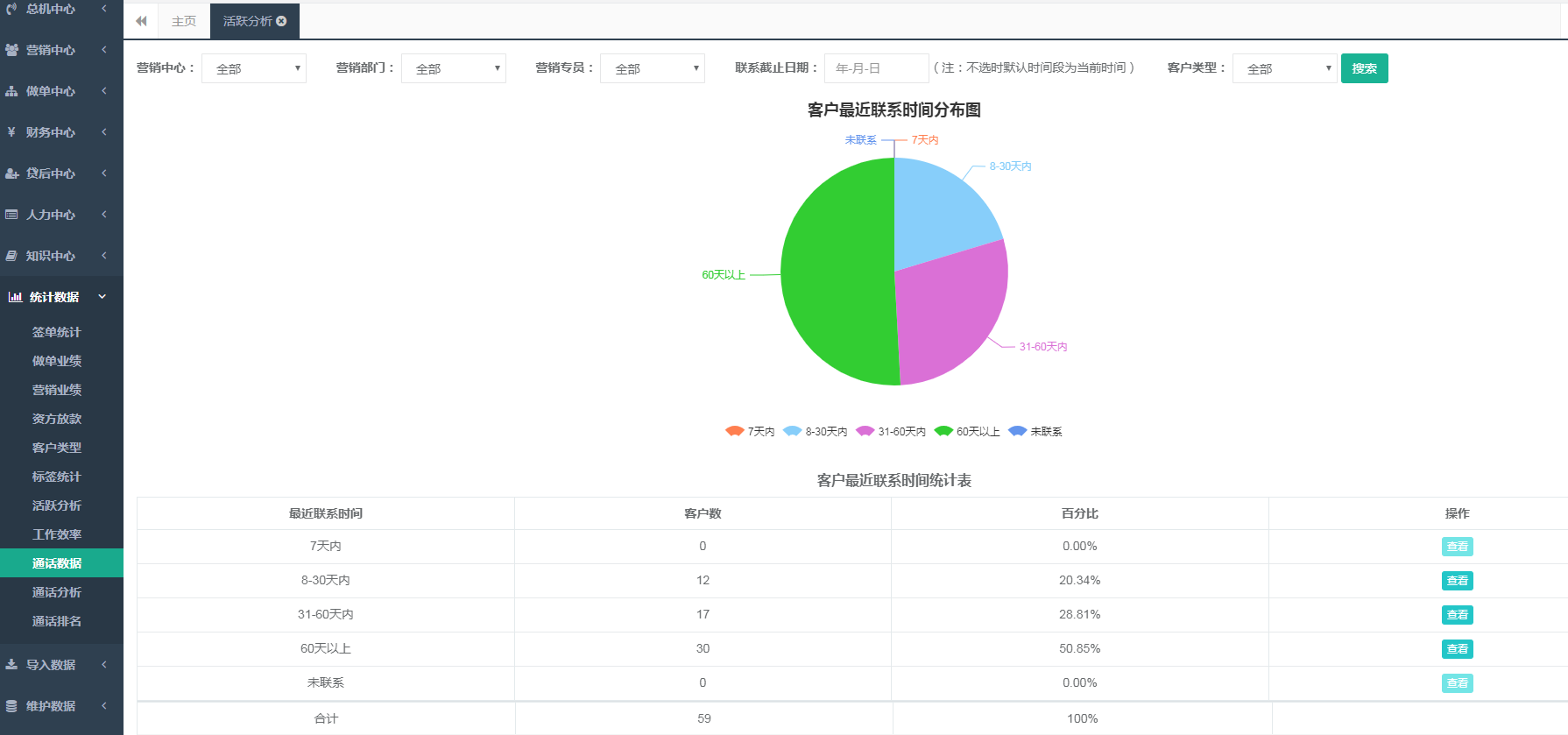The height and width of the screenshot is (735, 1568).
Task: Click the purple 31-60天内 pie slice
Action: pyautogui.click(x=950, y=311)
